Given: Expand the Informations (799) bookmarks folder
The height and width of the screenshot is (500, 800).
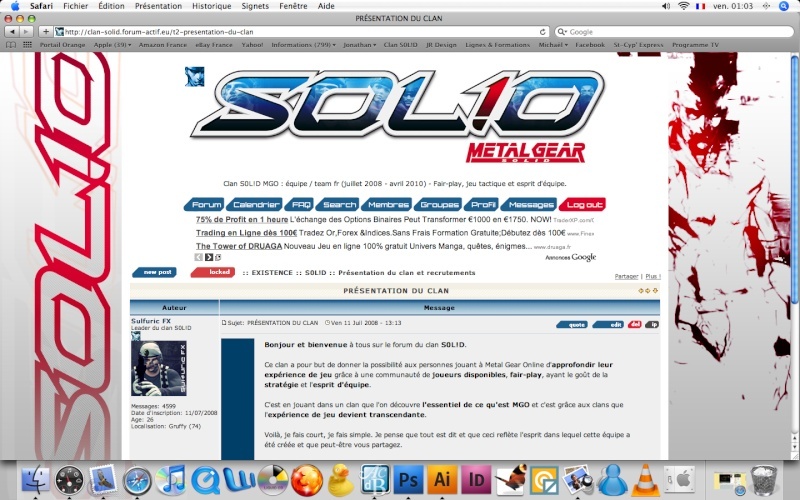Looking at the screenshot, I should 304,45.
